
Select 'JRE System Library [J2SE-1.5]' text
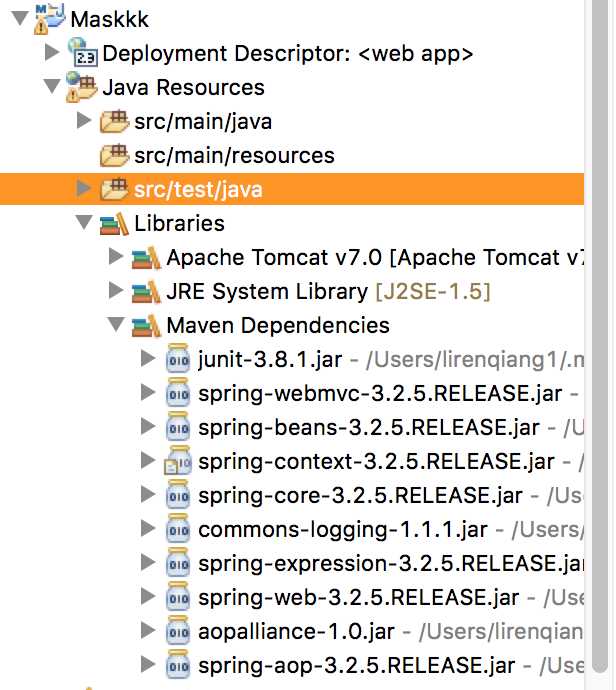[328, 291]
